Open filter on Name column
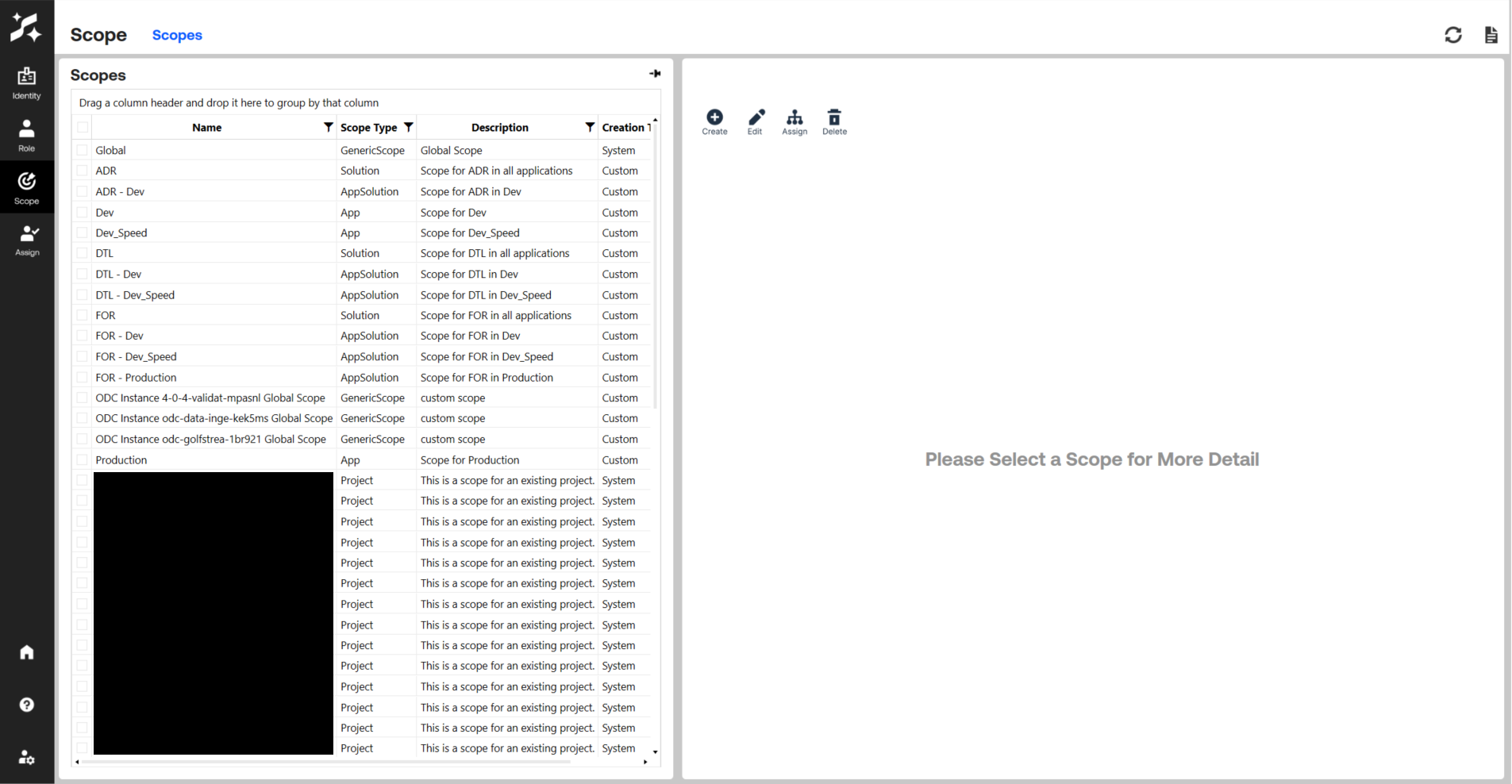The width and height of the screenshot is (1512, 784). [x=328, y=127]
